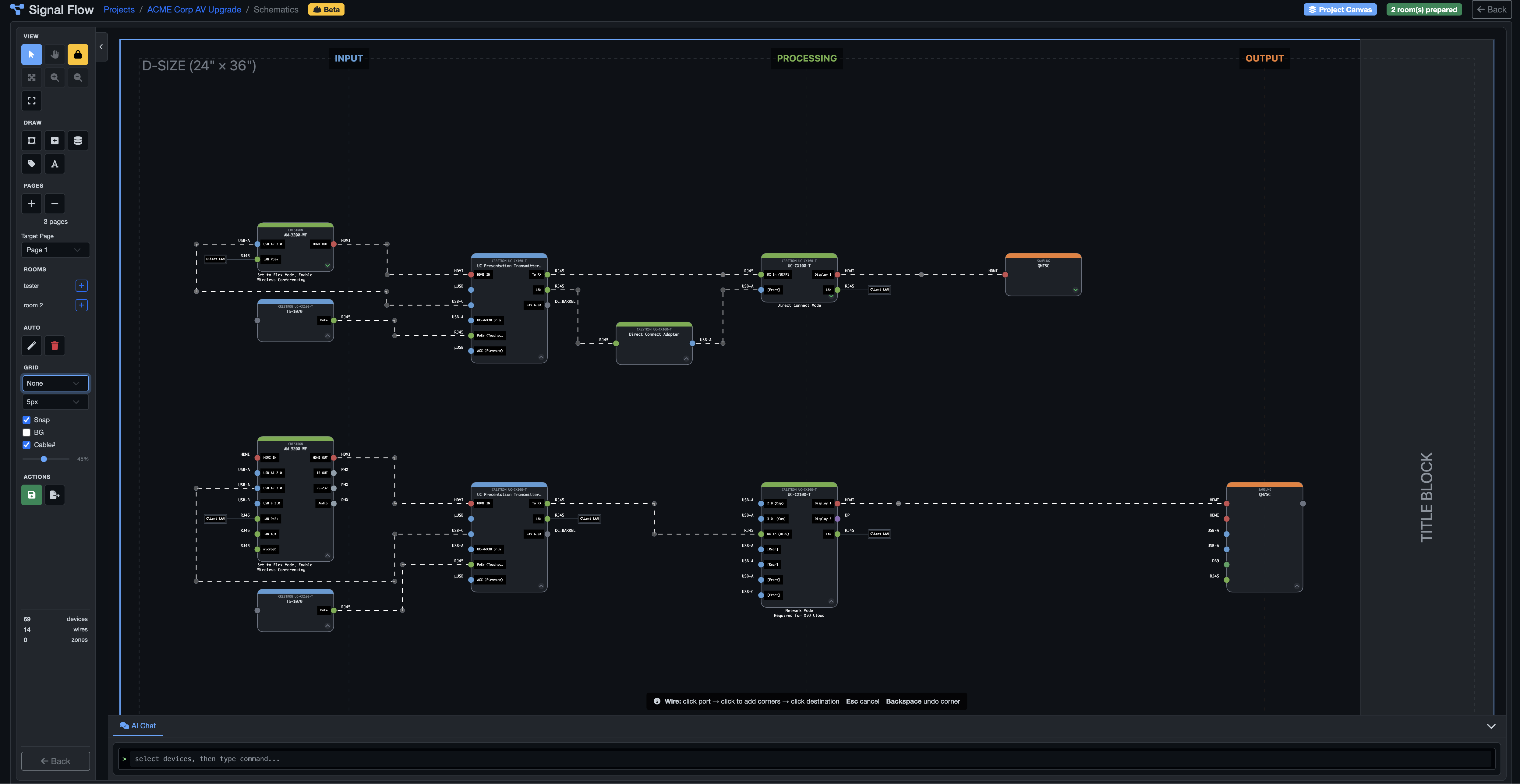Select the draw zone rectangle tool
This screenshot has width=1520, height=784.
(32, 140)
